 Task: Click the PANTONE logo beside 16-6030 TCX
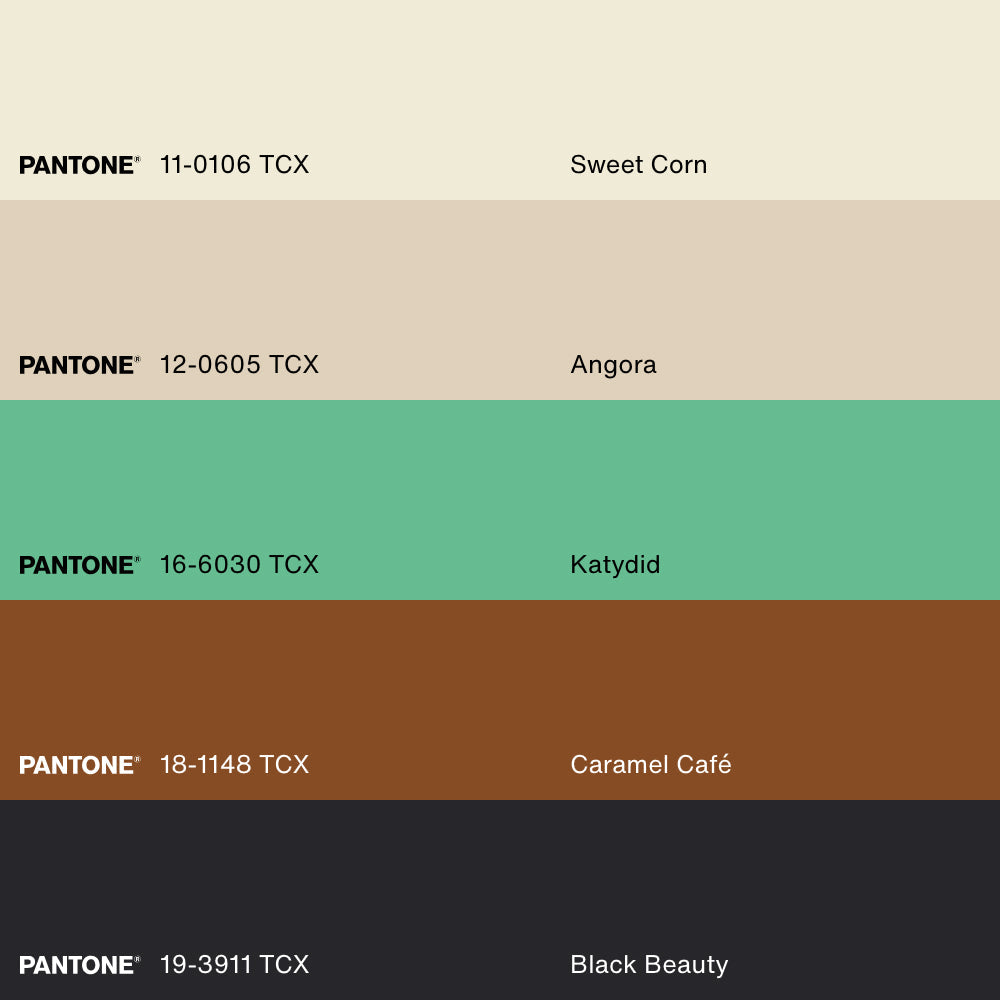click(79, 565)
